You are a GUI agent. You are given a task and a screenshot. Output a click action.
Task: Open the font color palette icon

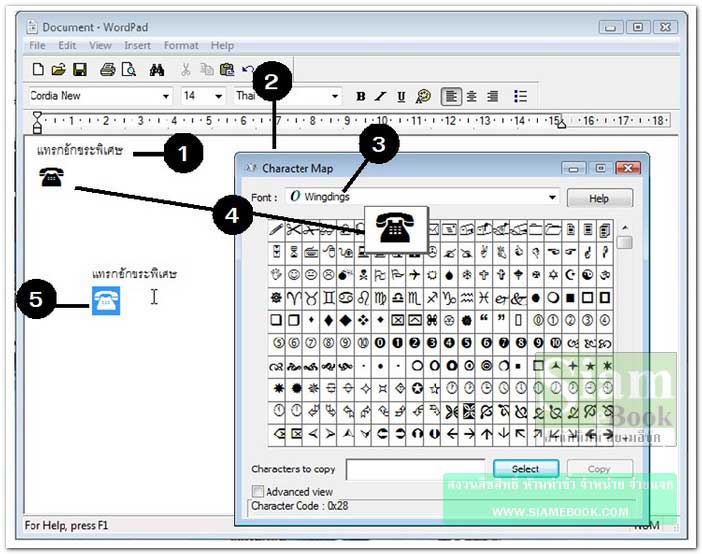pyautogui.click(x=423, y=96)
